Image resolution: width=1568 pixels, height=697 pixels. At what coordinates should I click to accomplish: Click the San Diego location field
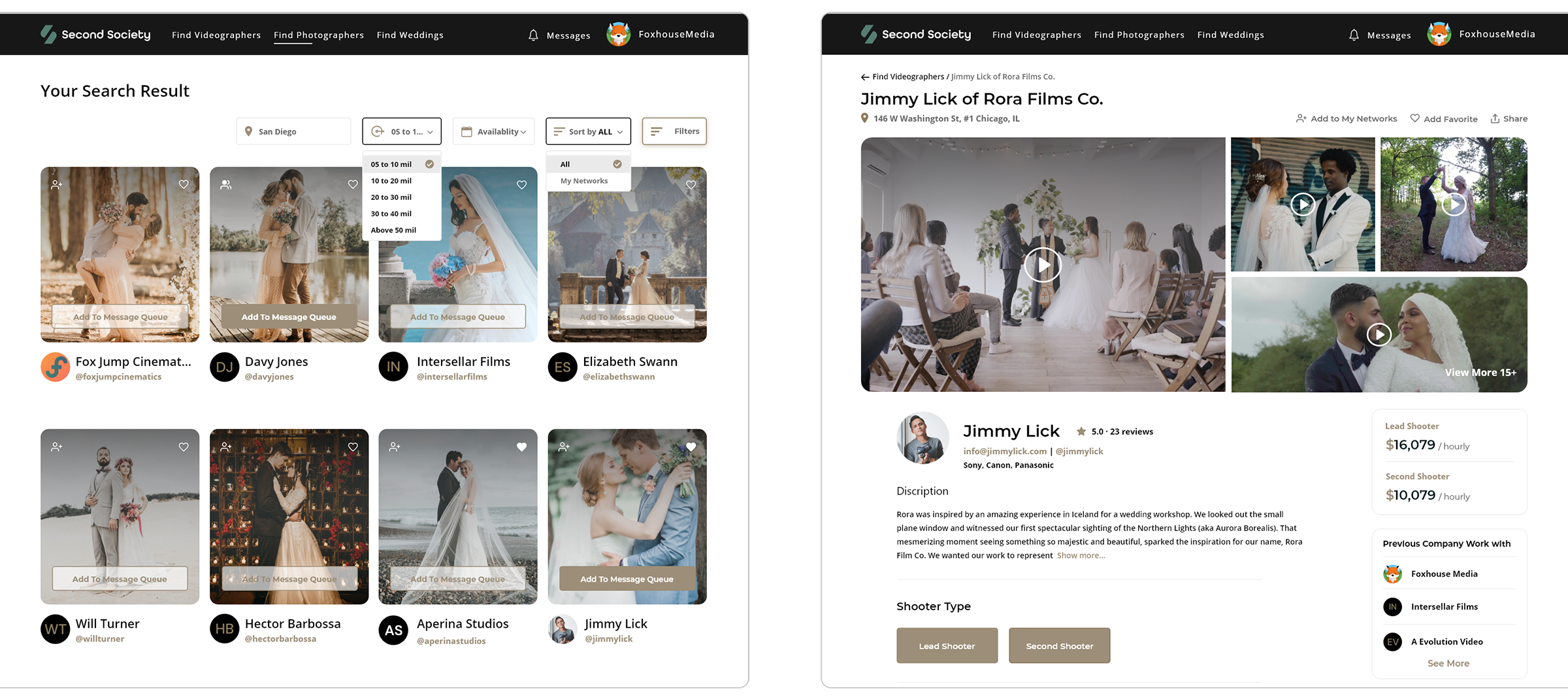click(293, 131)
